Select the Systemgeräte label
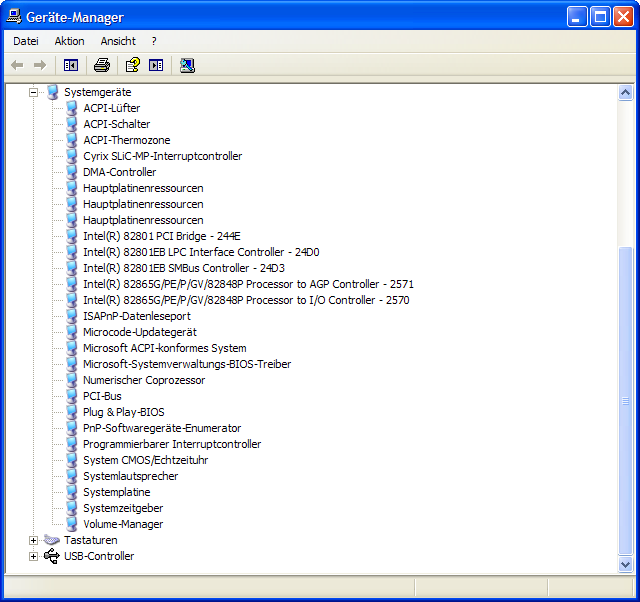The image size is (640, 602). pyautogui.click(x=98, y=92)
